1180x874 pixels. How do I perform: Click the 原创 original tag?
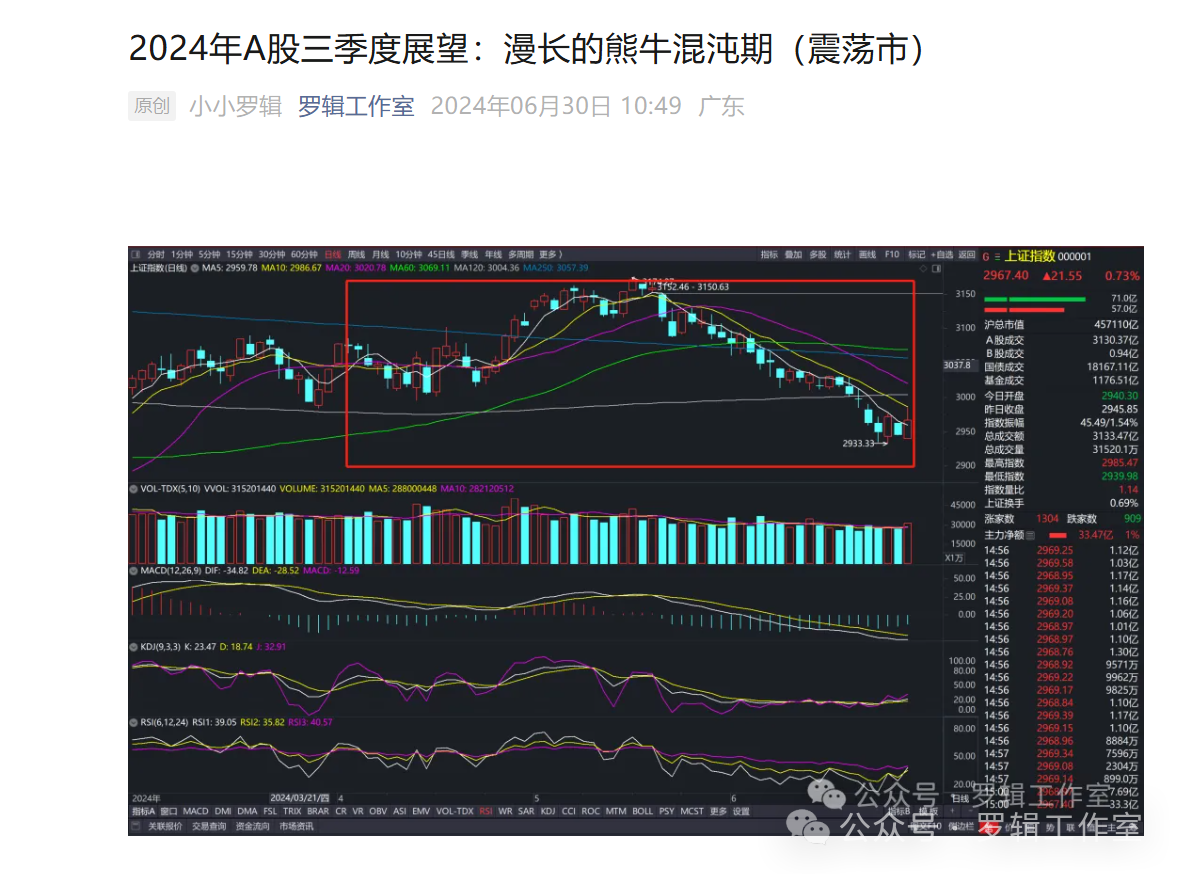tap(152, 106)
